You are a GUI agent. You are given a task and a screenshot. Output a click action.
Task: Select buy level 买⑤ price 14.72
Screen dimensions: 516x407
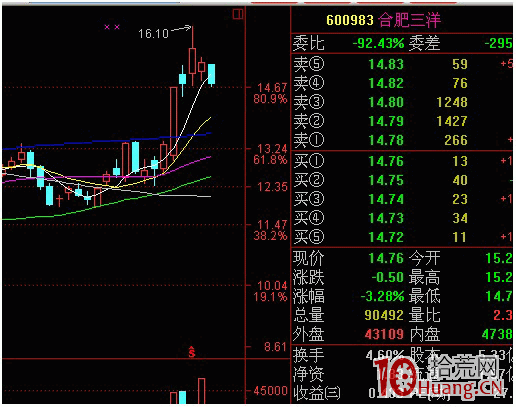pyautogui.click(x=386, y=237)
